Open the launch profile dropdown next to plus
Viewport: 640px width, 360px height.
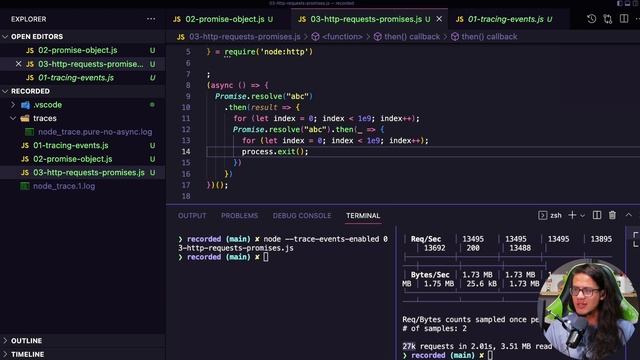pyautogui.click(x=582, y=216)
